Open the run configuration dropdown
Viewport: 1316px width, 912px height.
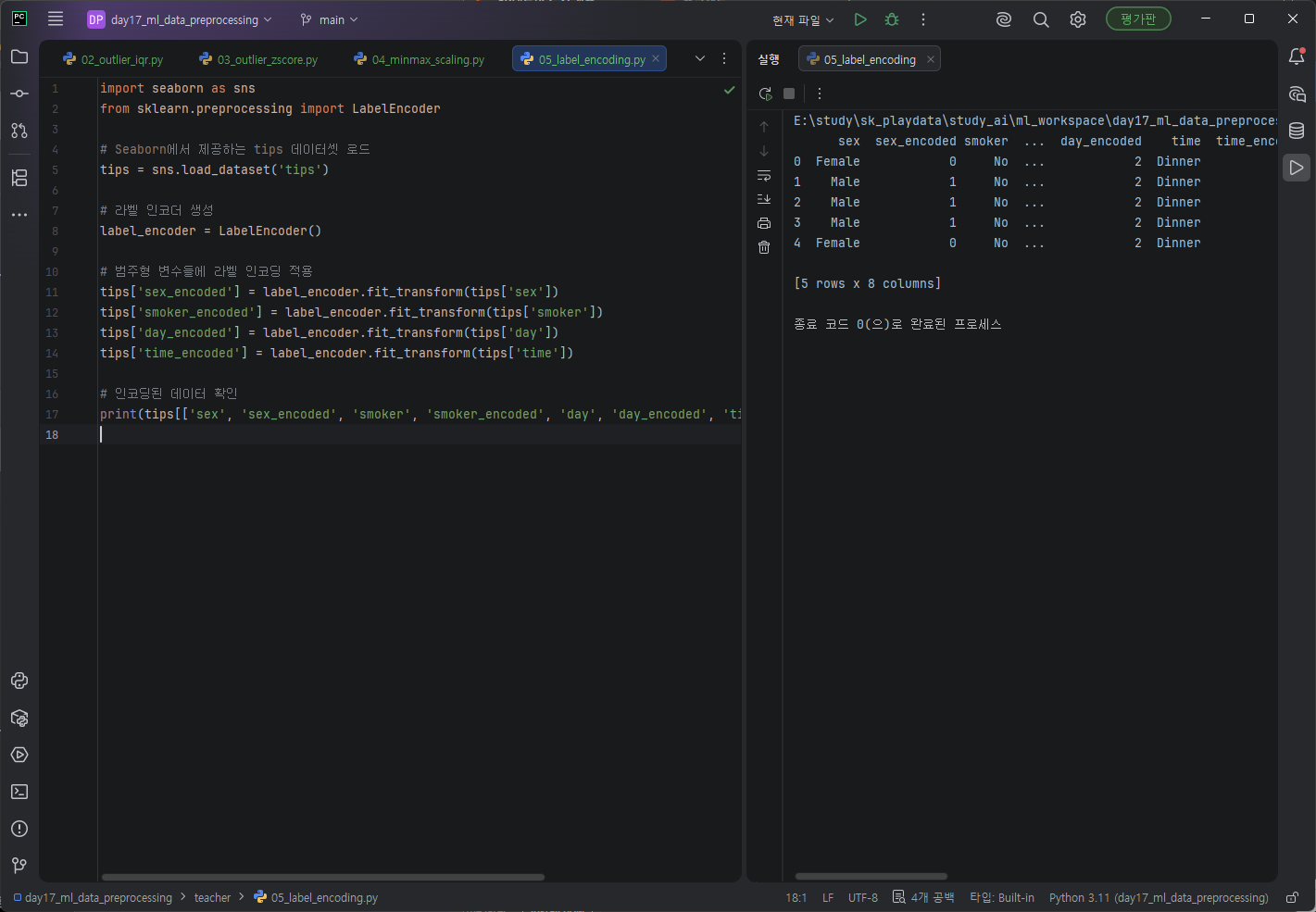point(803,19)
